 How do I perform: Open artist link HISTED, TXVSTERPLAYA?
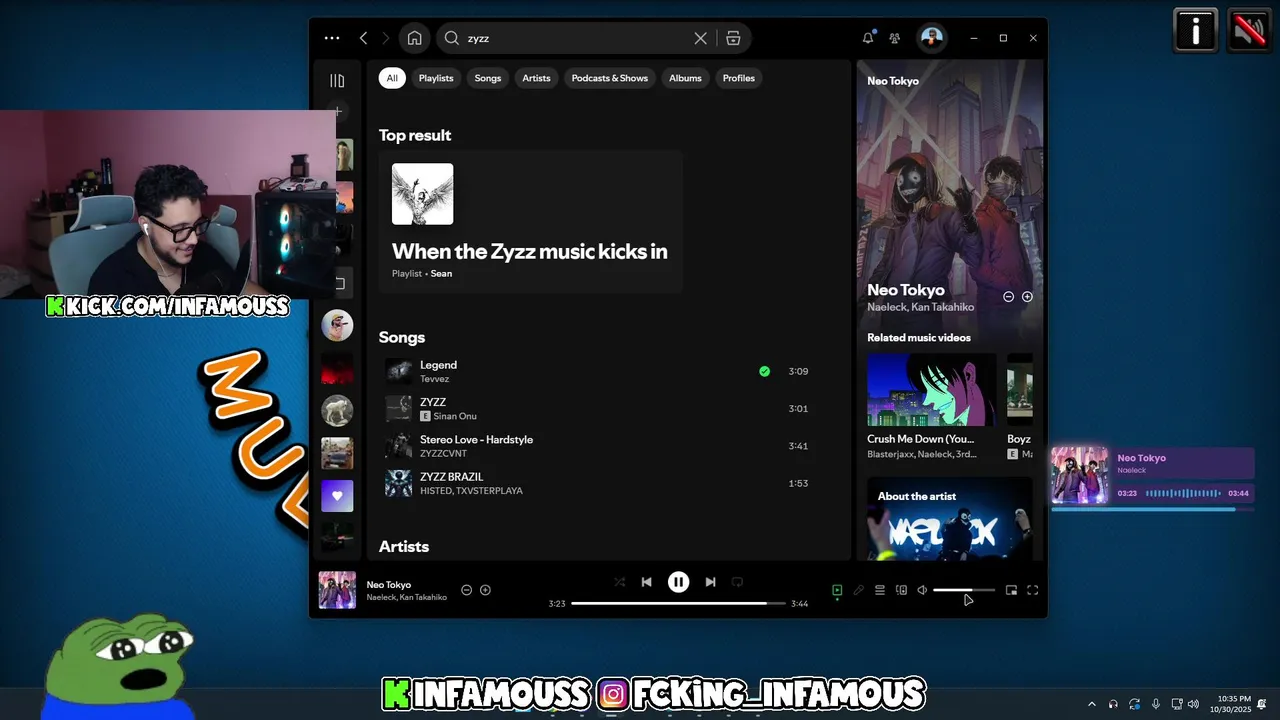[x=471, y=491]
